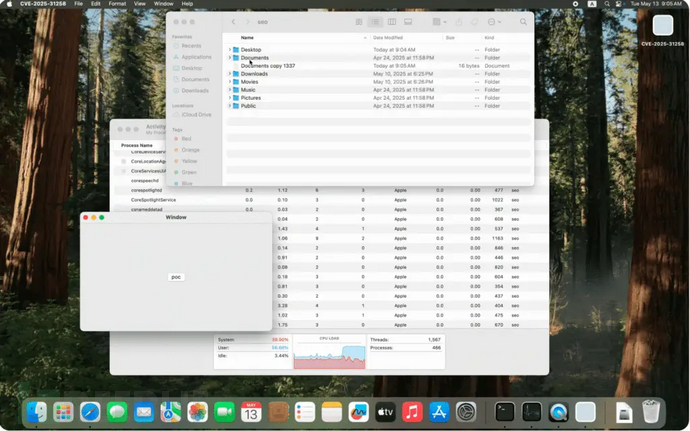Image resolution: width=690 pixels, height=431 pixels.
Task: Open Finder from the Dock
Action: [37, 413]
